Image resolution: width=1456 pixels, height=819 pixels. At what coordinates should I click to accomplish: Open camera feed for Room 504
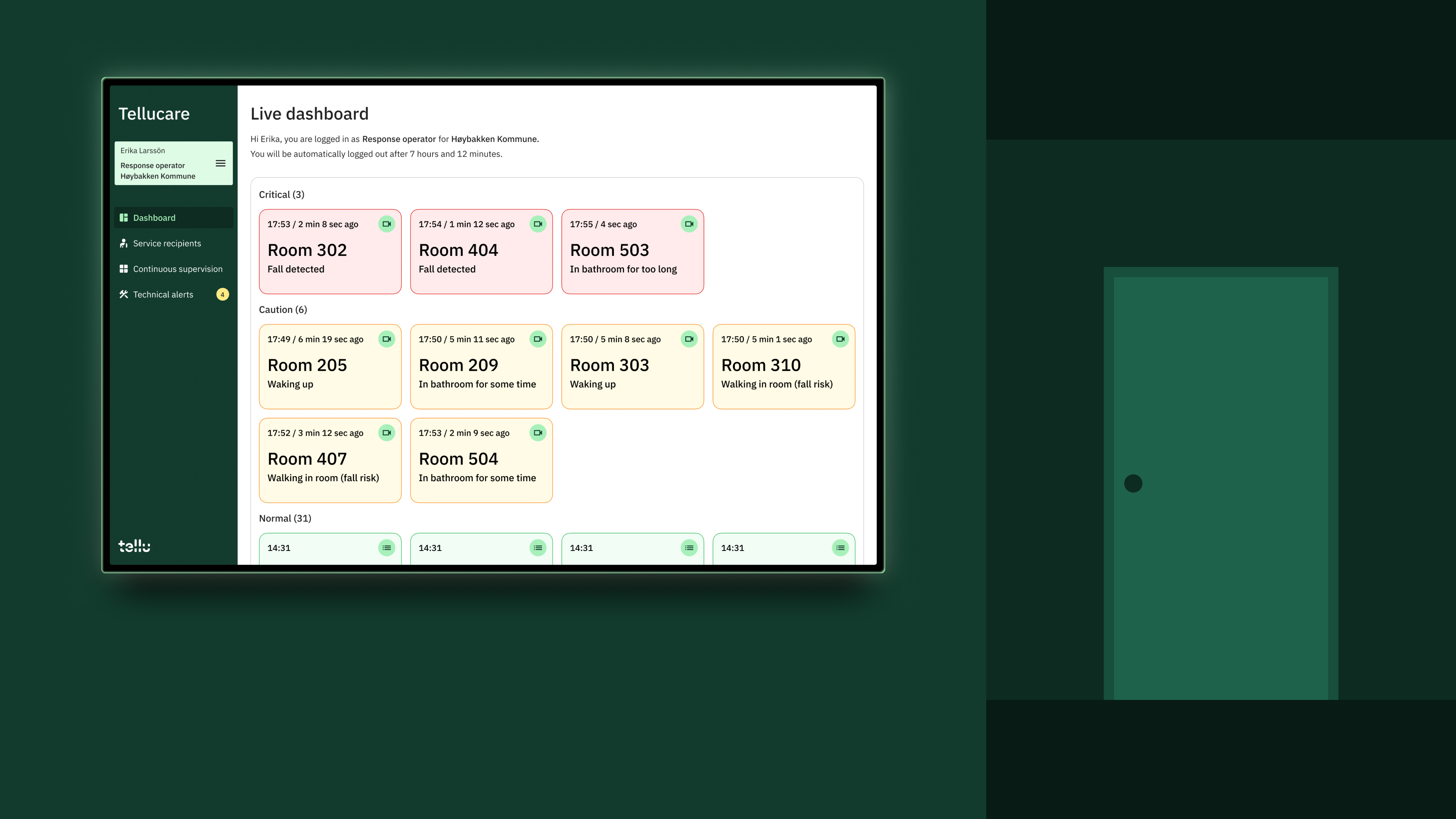click(x=538, y=433)
